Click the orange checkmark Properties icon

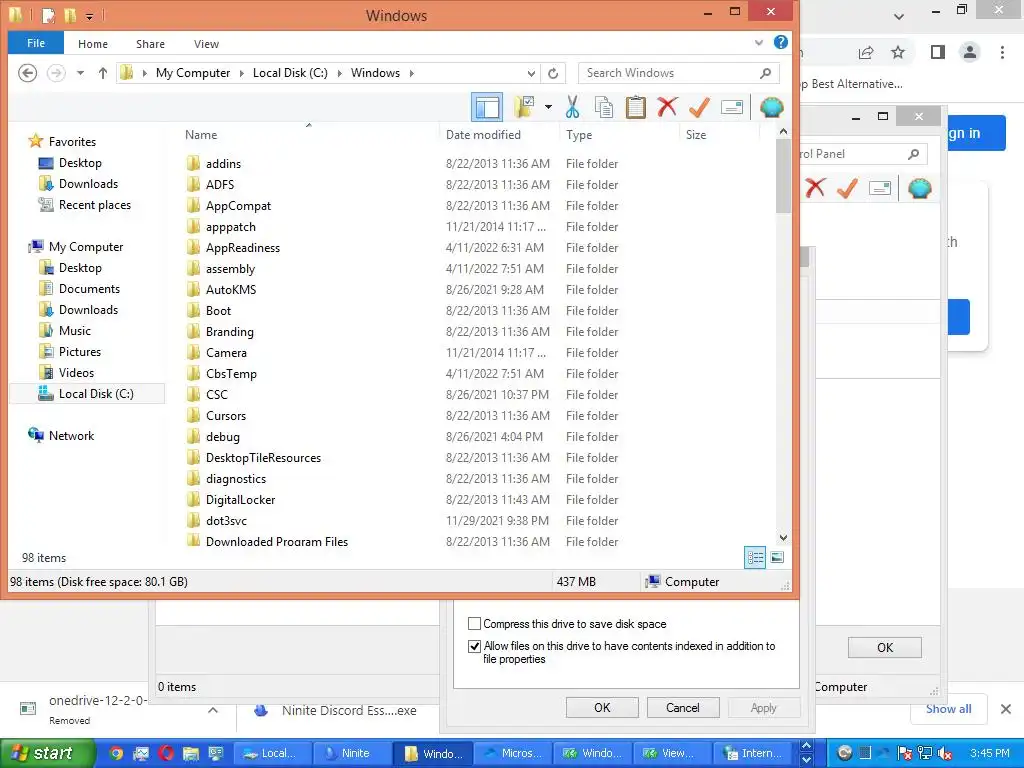(699, 107)
